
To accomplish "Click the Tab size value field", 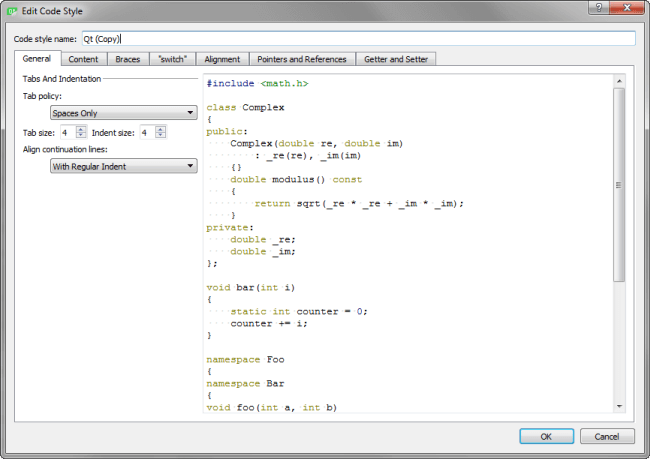I will click(68, 133).
